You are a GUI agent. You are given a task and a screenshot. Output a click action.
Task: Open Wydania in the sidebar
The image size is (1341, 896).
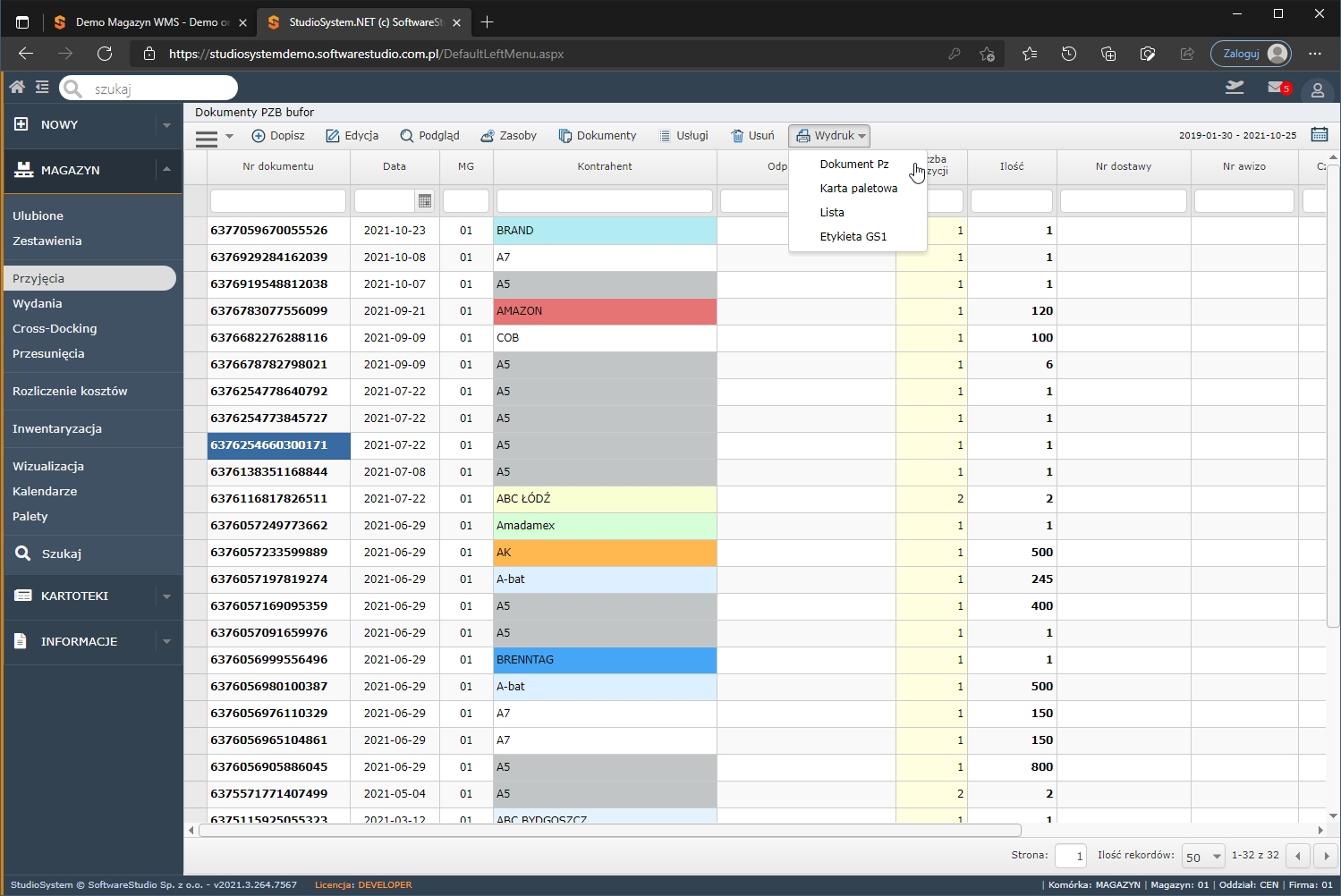click(38, 304)
